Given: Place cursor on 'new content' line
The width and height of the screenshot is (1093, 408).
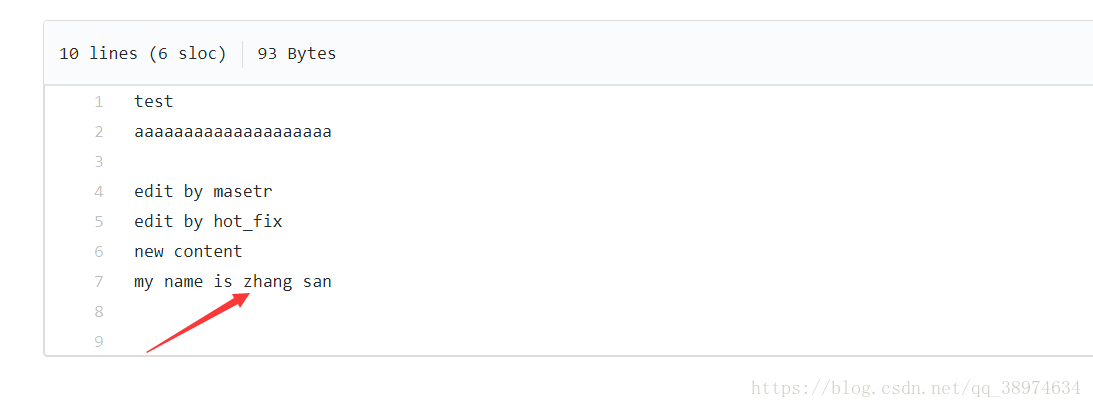Looking at the screenshot, I should [x=188, y=251].
